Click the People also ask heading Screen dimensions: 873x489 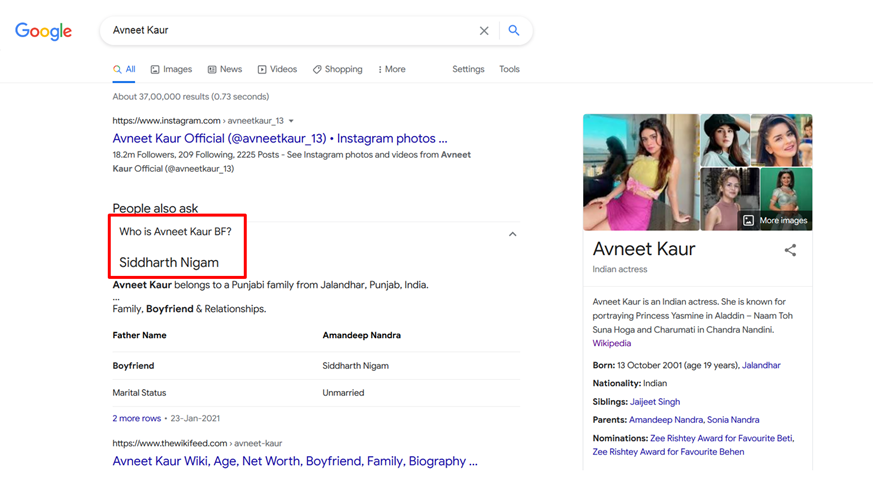point(155,208)
